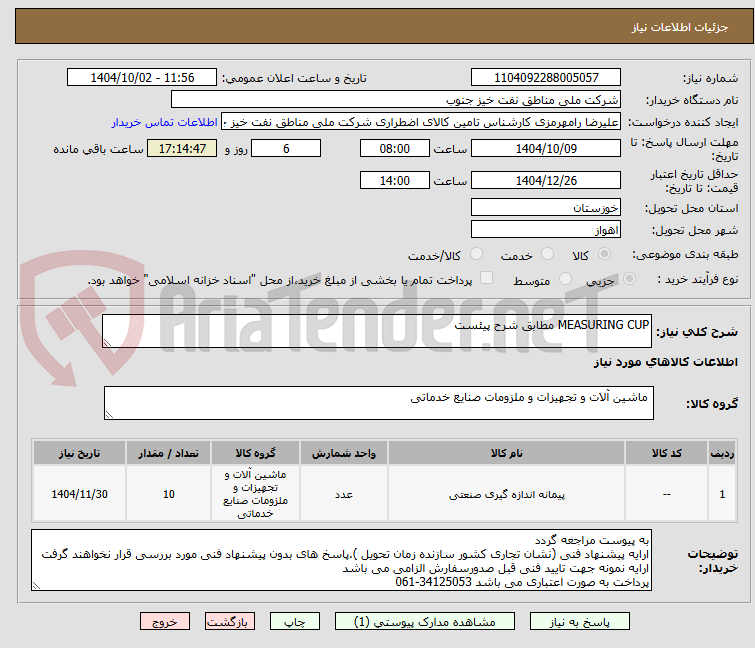Click the city field اهواز
The height and width of the screenshot is (648, 755).
(x=546, y=230)
